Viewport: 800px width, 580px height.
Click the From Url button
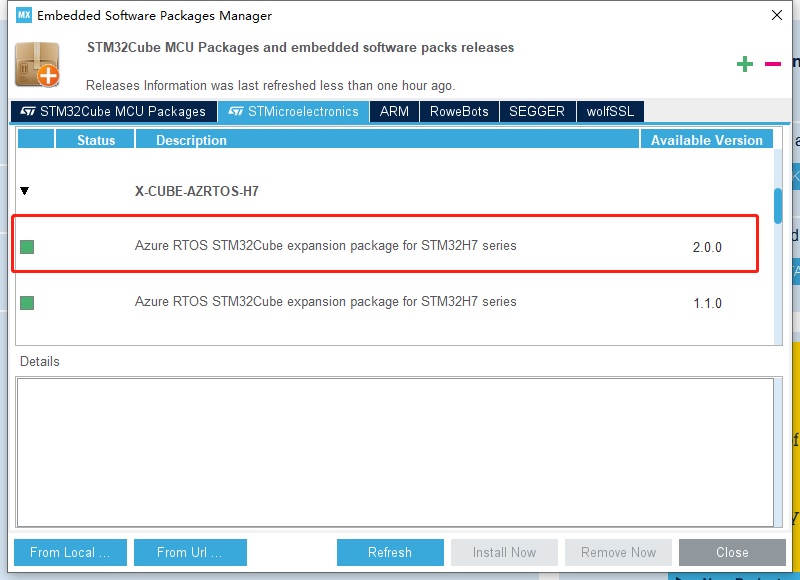pyautogui.click(x=190, y=552)
